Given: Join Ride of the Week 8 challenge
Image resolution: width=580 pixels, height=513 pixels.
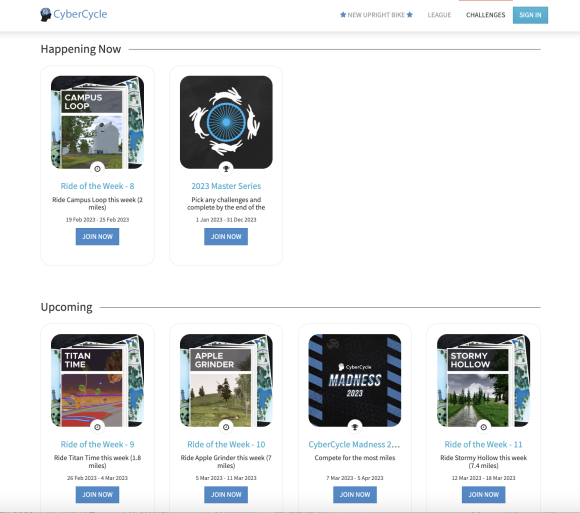Looking at the screenshot, I should 97,236.
